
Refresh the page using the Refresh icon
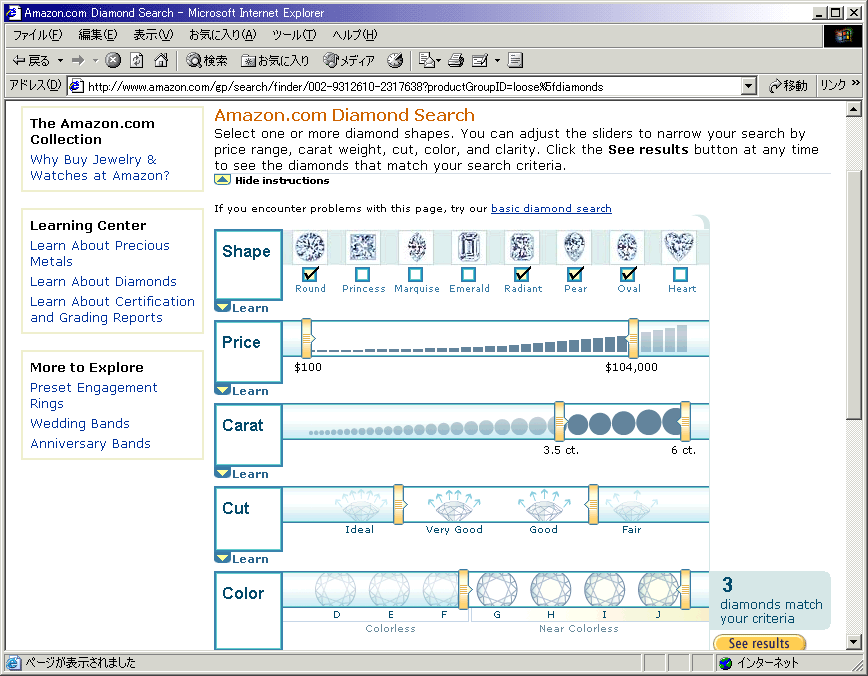137,60
